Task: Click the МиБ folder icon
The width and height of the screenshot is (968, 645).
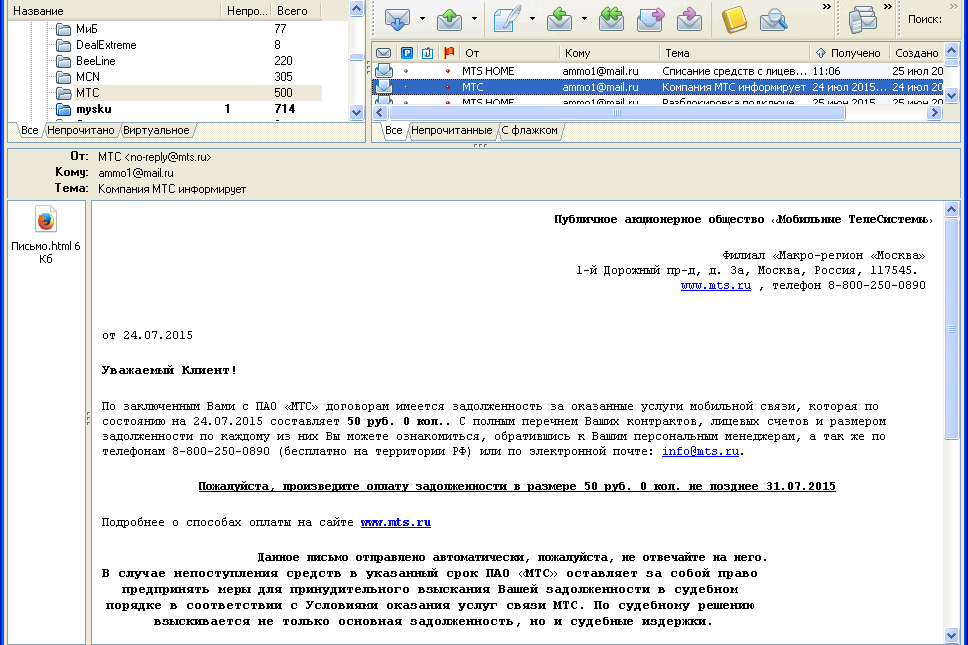Action: pyautogui.click(x=63, y=29)
